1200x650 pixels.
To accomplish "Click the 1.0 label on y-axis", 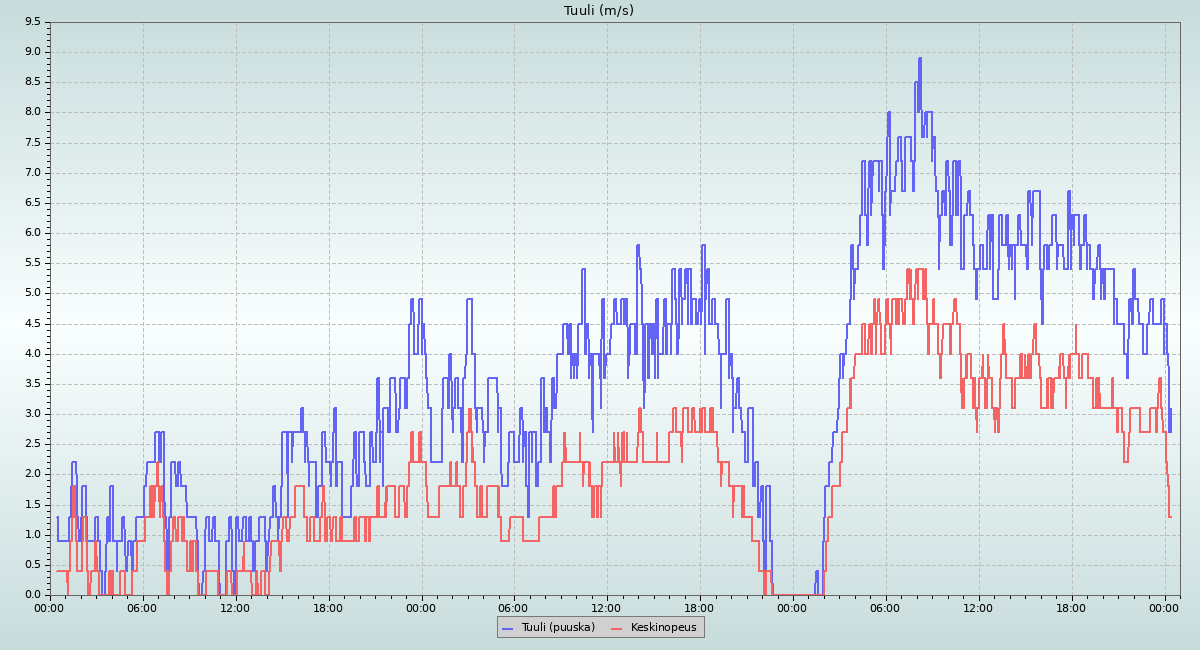I will pos(32,534).
